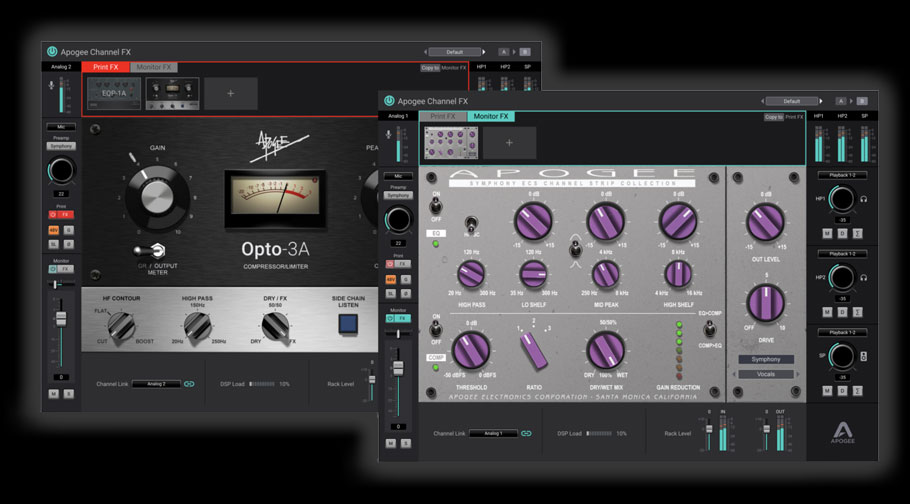Click plus slot to add FX in rear window

click(230, 93)
